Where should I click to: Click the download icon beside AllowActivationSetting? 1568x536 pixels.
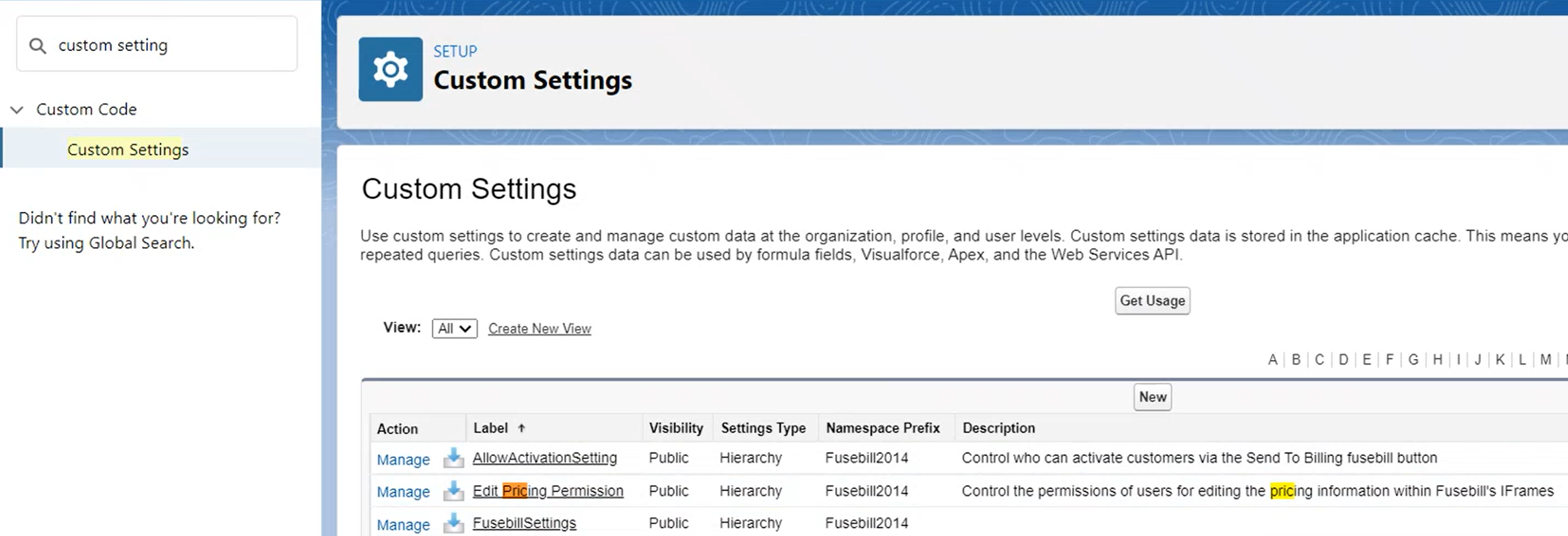tap(453, 458)
